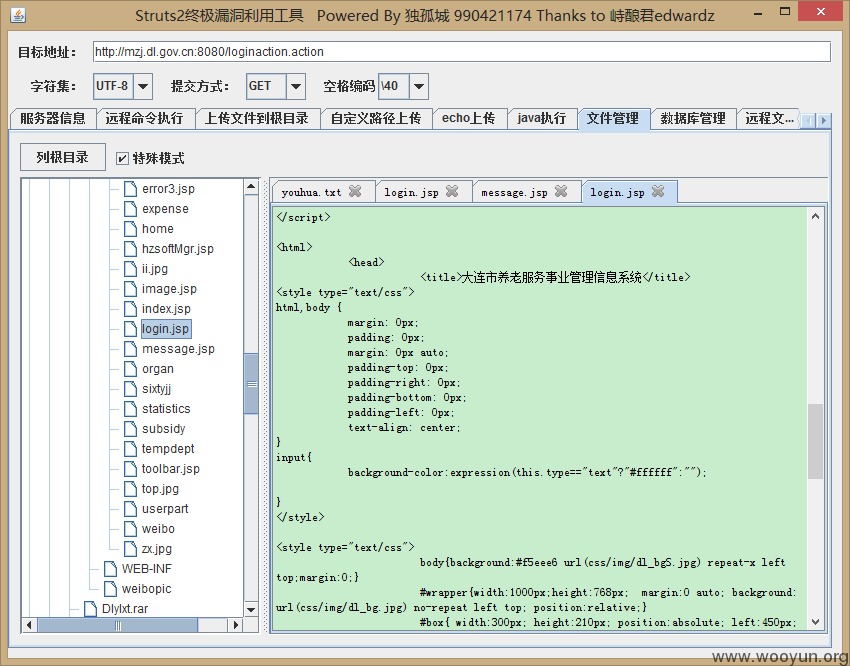Select login.jsp in the file tree
This screenshot has height=666, width=850.
(x=165, y=329)
